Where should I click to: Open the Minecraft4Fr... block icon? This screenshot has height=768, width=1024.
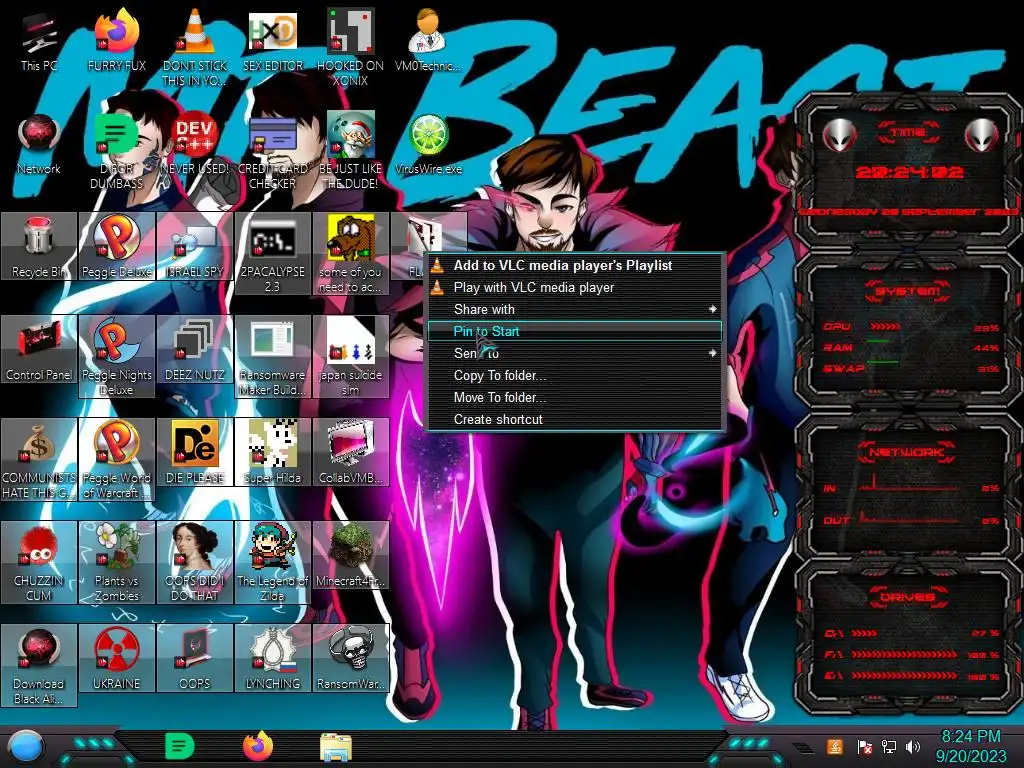(x=351, y=555)
